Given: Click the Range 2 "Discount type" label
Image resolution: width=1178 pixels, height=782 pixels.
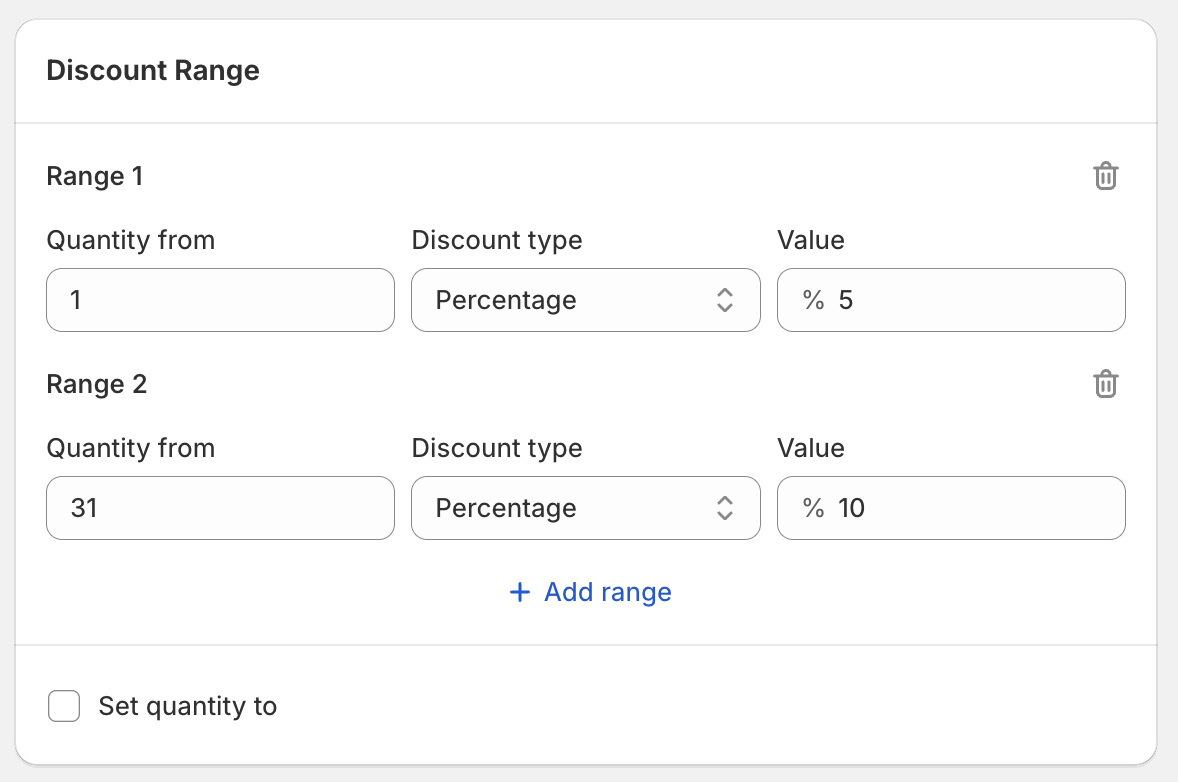Looking at the screenshot, I should click(x=497, y=448).
